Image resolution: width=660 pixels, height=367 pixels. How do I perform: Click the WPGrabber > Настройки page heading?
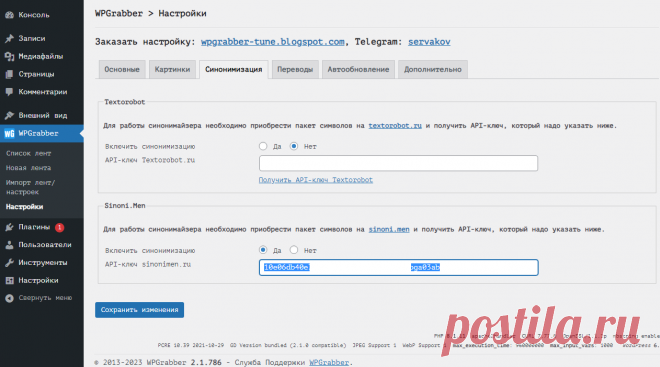tap(151, 14)
